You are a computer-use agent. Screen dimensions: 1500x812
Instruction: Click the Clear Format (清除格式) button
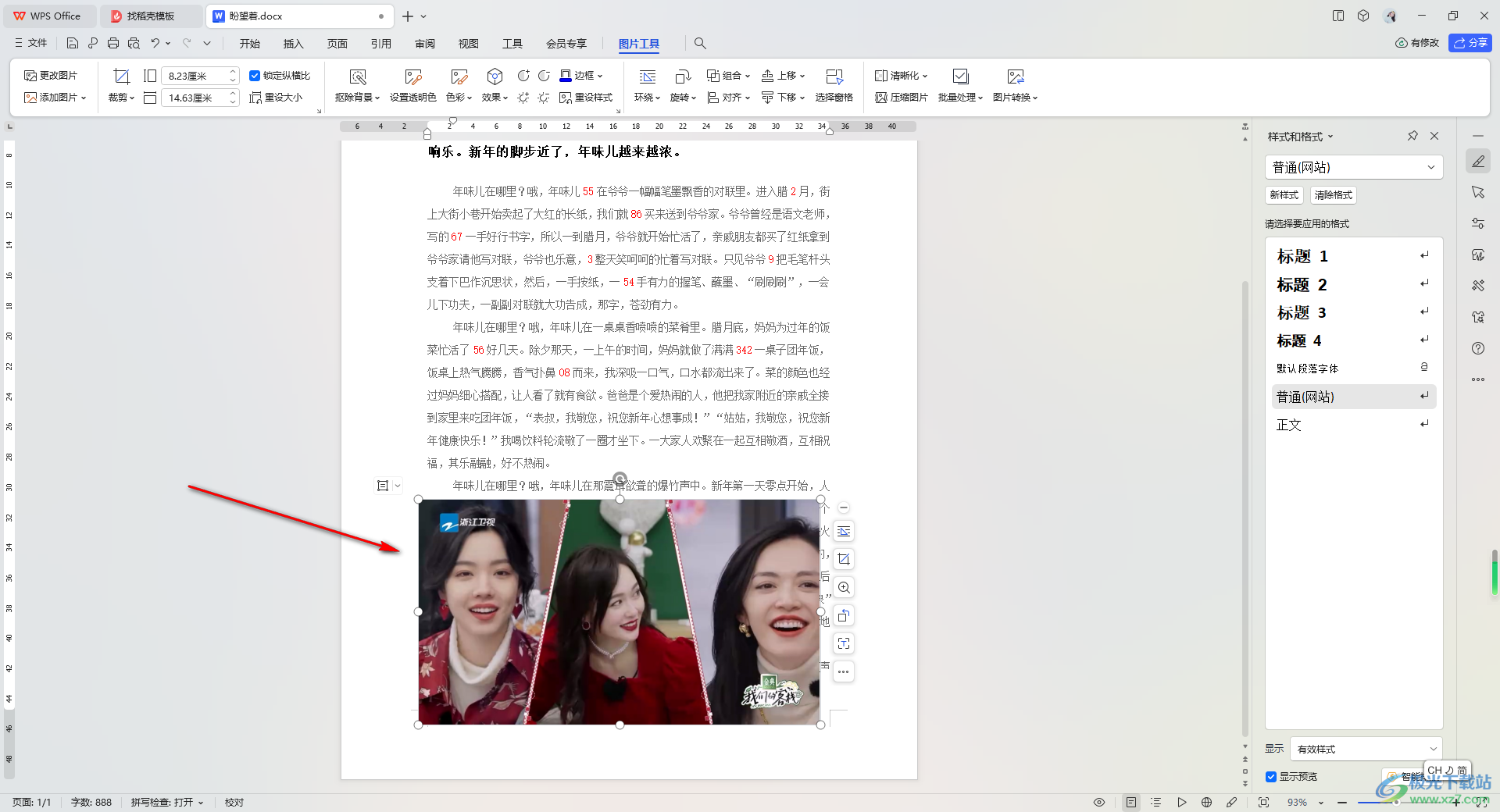[1334, 195]
